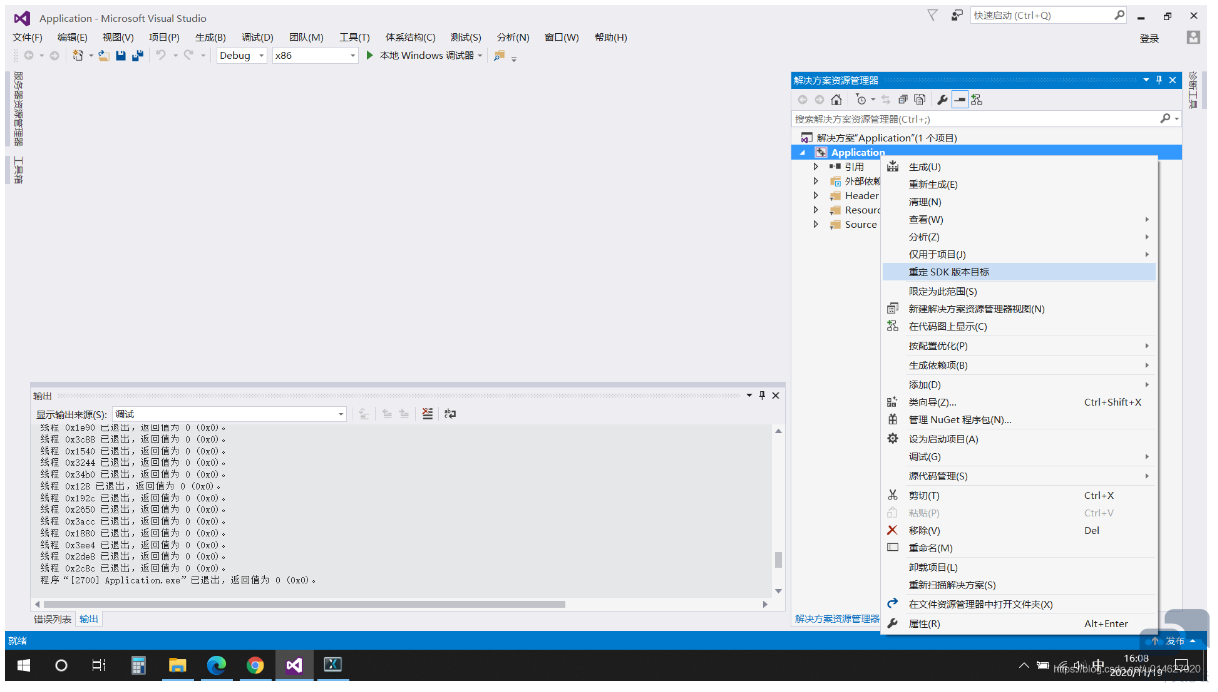This screenshot has width=1218, height=692.
Task: Open the 生成(B) menu in menu bar
Action: (210, 38)
